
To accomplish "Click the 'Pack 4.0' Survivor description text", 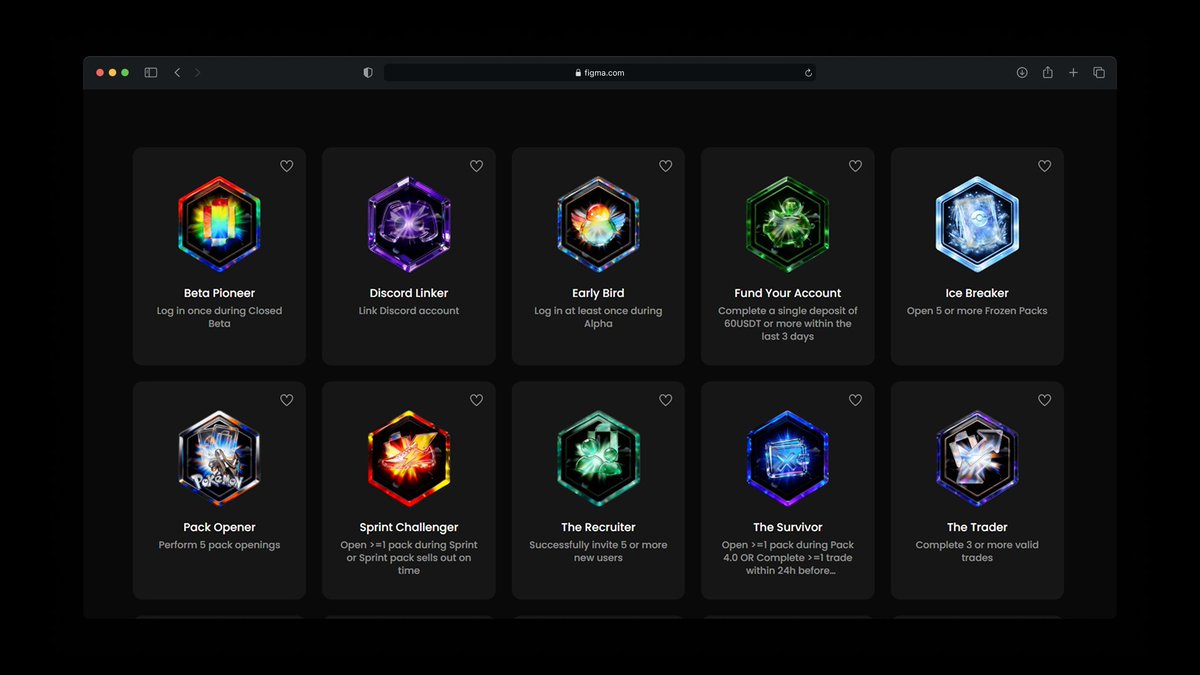I will [788, 558].
